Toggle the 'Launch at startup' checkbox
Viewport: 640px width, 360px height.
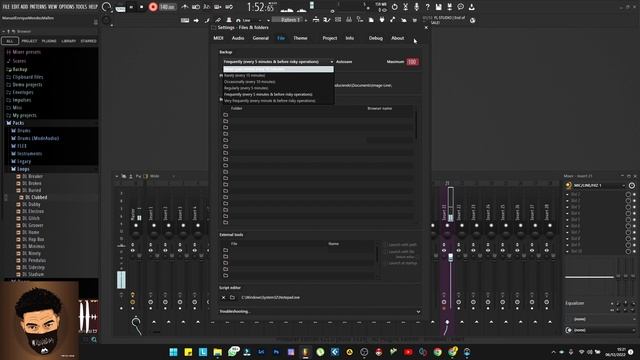point(386,263)
